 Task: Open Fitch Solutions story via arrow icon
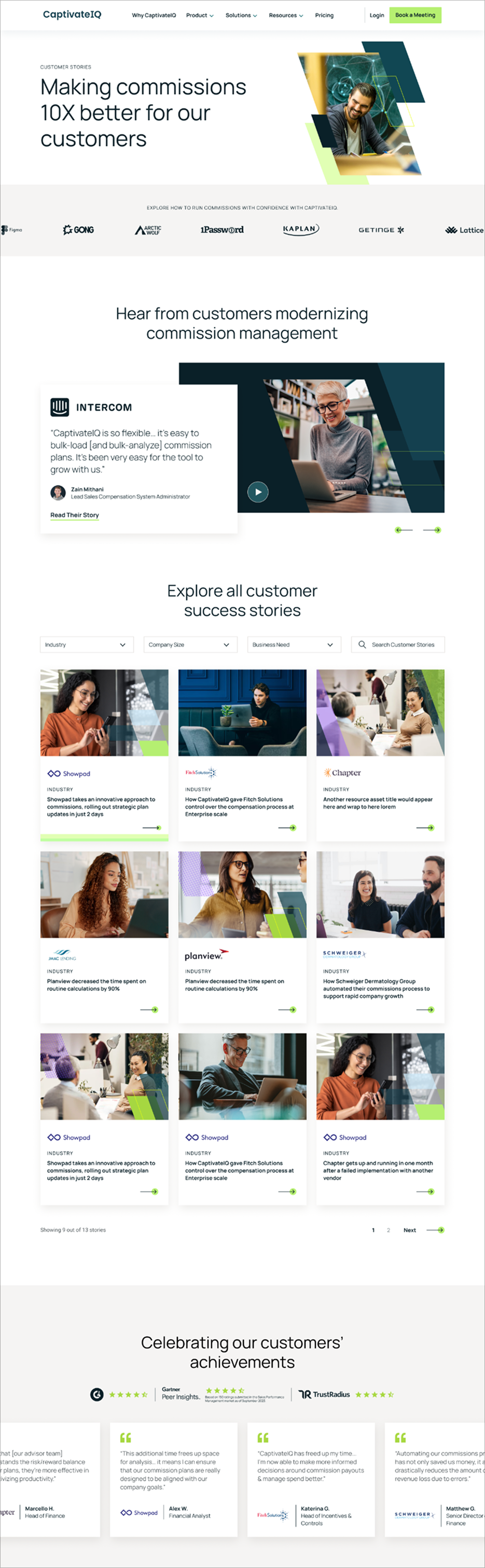click(x=287, y=828)
